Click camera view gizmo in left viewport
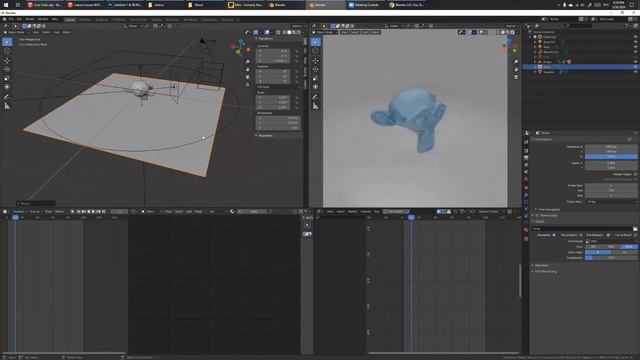Screen dimensions: 640x360 pyautogui.click(x=247, y=77)
